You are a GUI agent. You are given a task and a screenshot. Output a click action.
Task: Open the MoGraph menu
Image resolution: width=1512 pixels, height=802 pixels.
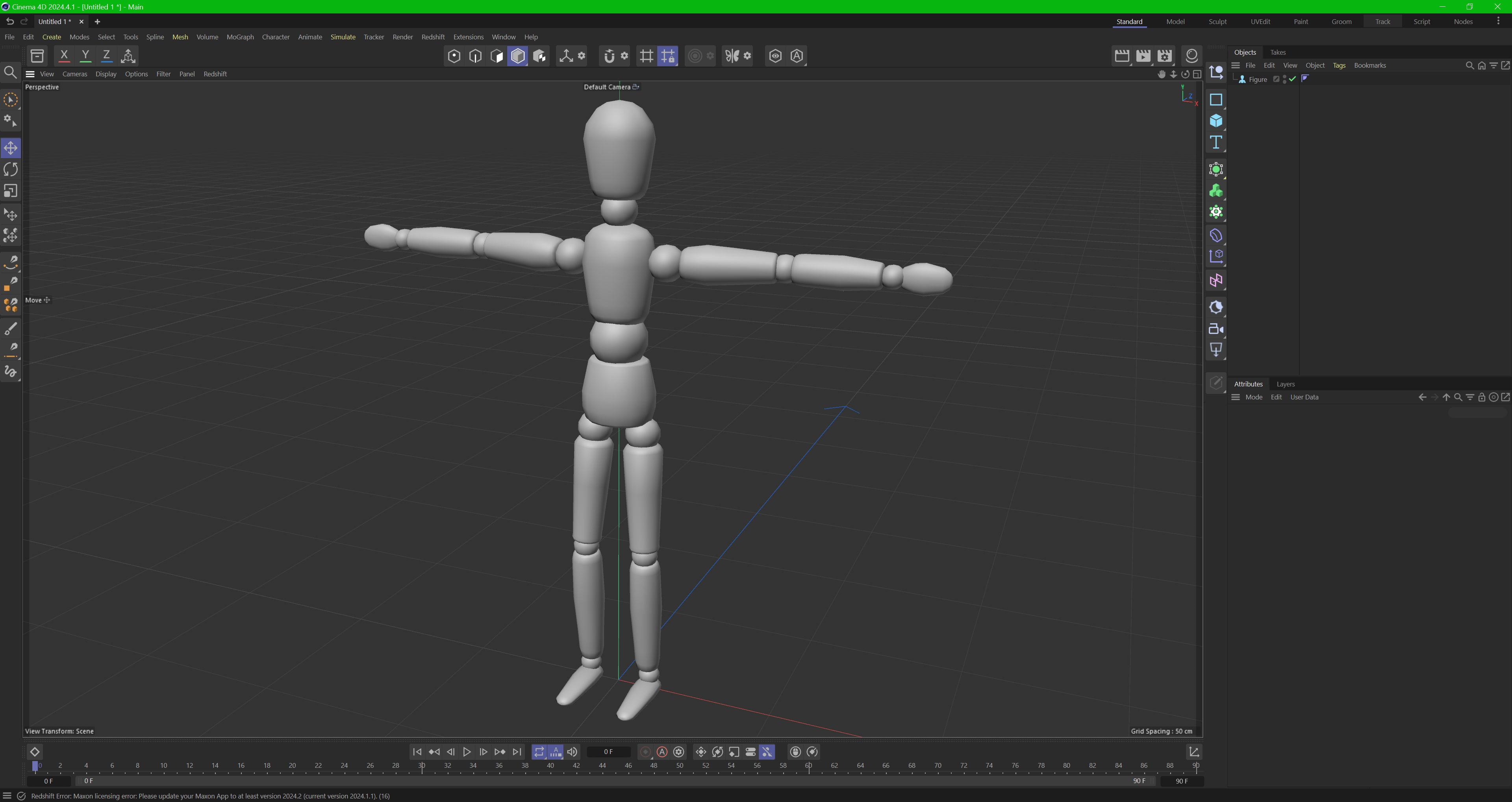[x=240, y=37]
